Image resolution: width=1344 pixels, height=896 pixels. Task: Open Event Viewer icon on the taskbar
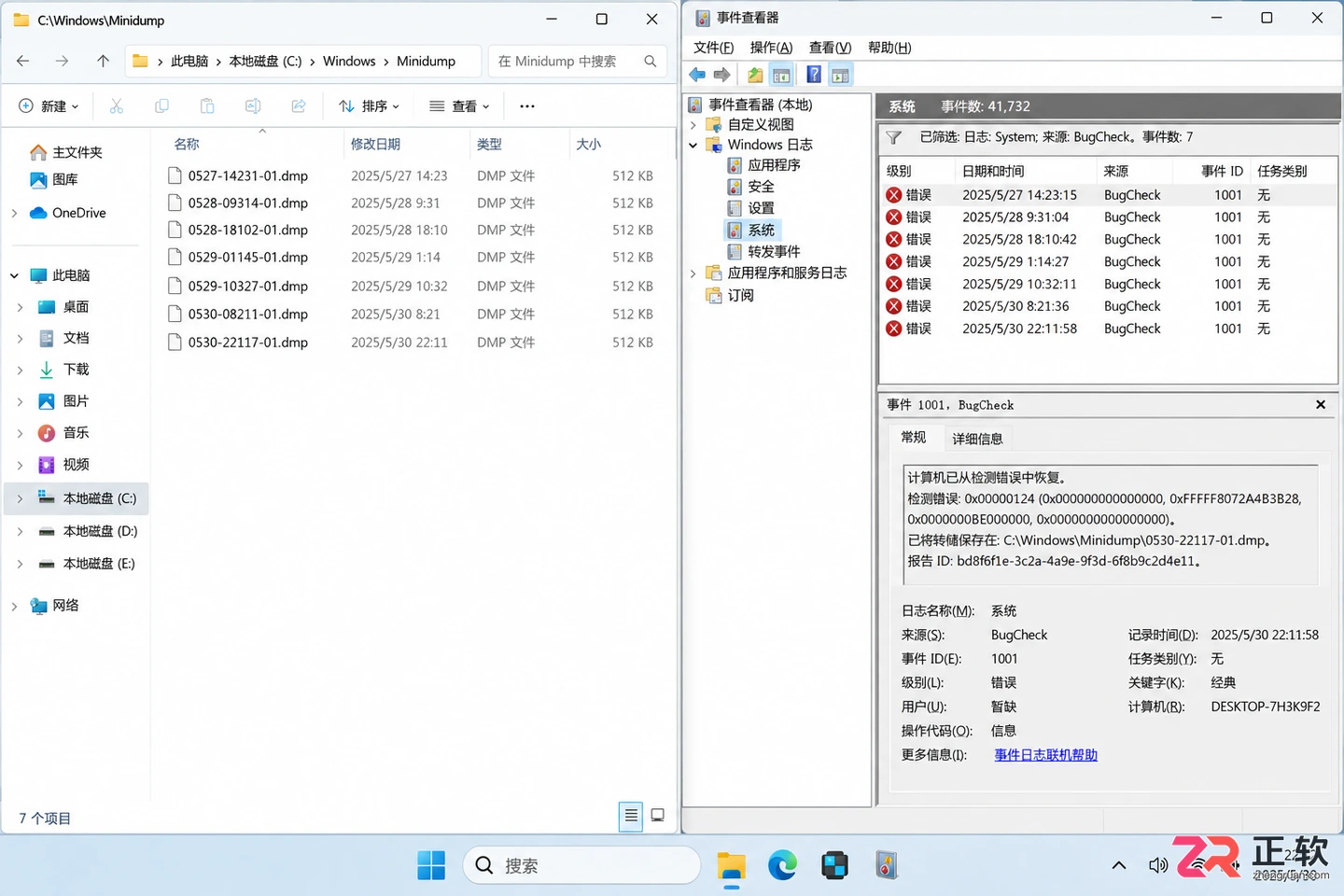[887, 865]
